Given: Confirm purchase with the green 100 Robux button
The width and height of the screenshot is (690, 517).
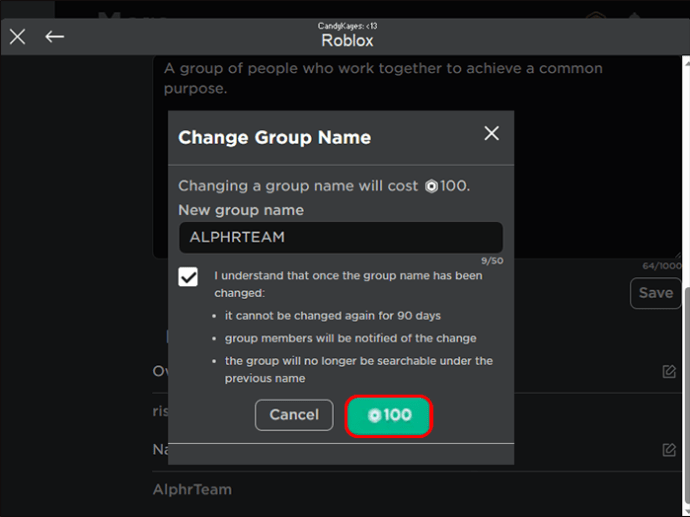Looking at the screenshot, I should pos(389,416).
